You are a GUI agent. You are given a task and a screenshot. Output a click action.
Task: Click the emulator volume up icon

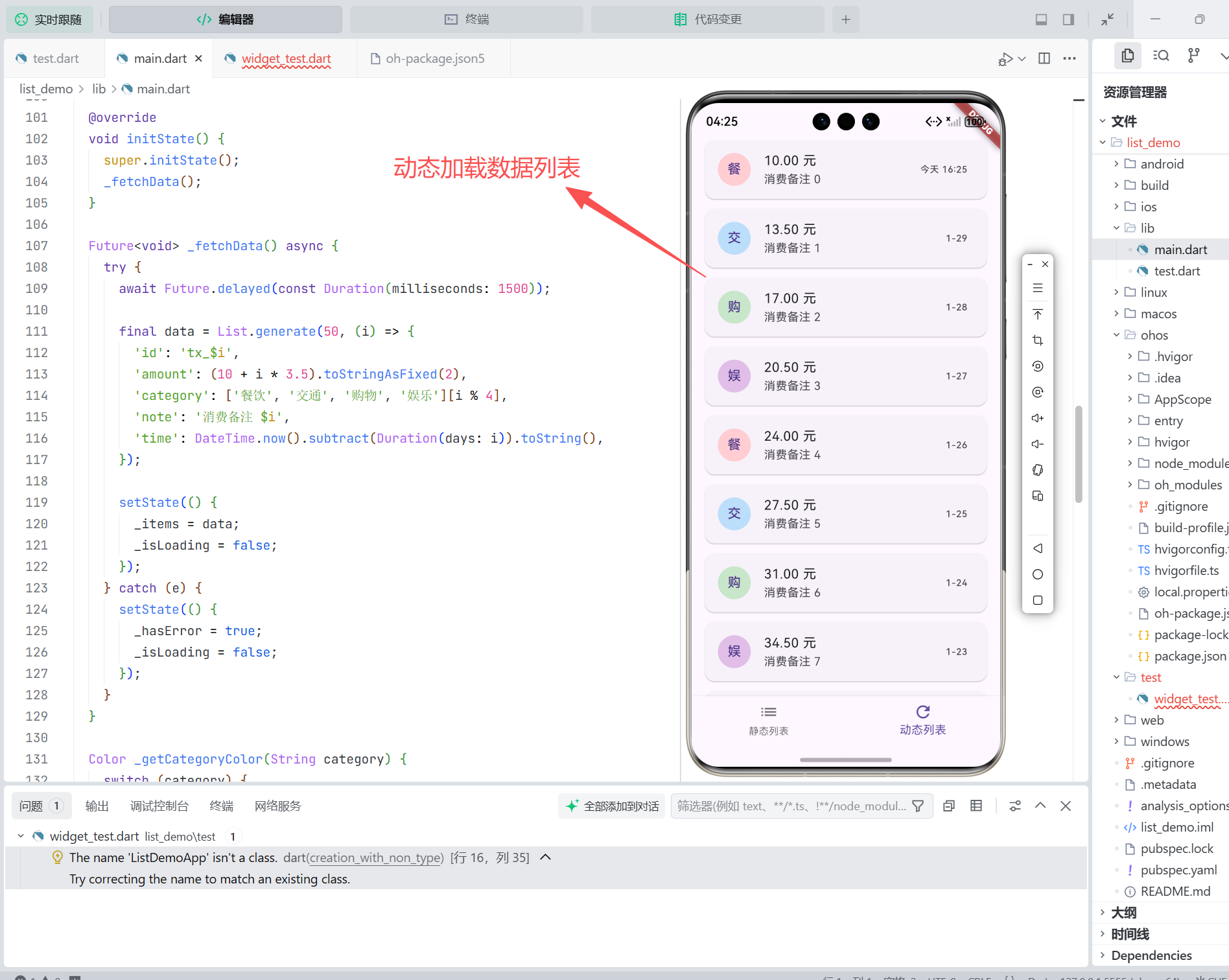(1038, 418)
